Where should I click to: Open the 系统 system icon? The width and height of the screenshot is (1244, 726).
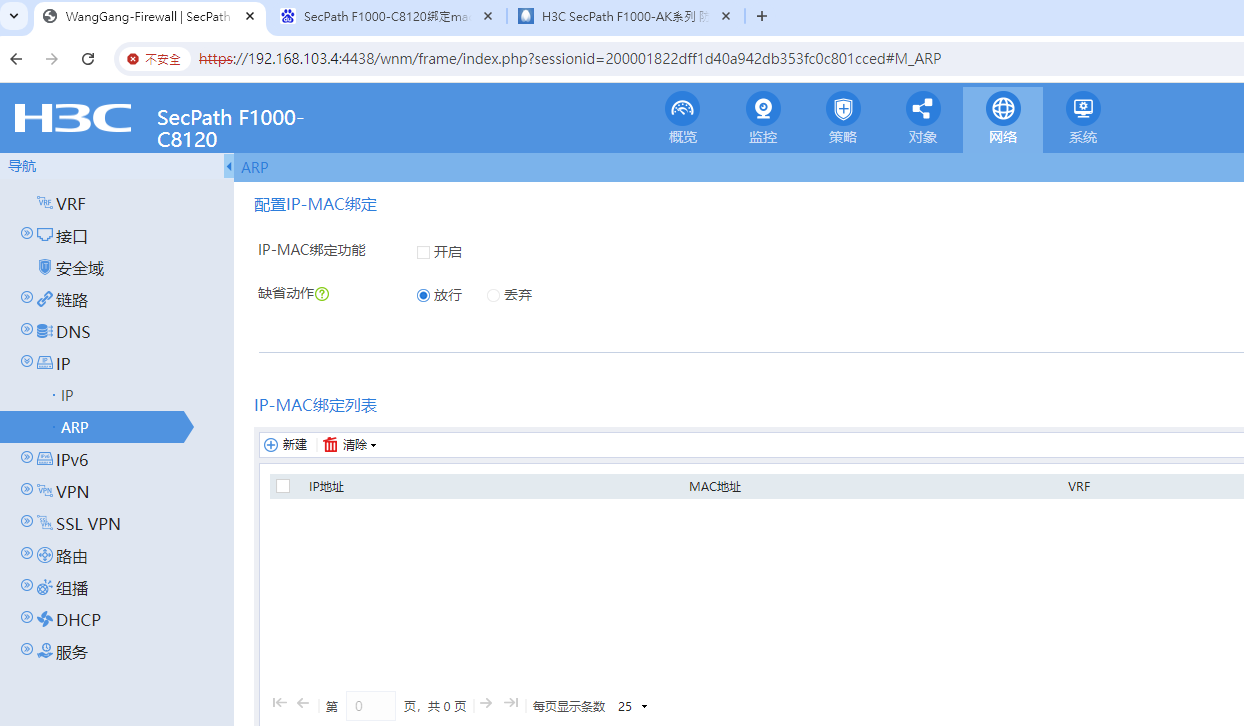1083,109
